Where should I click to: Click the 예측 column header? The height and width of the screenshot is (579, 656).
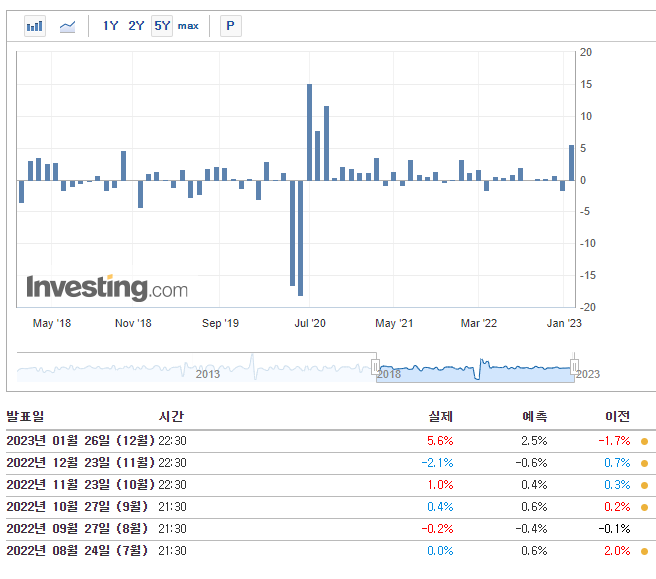534,416
